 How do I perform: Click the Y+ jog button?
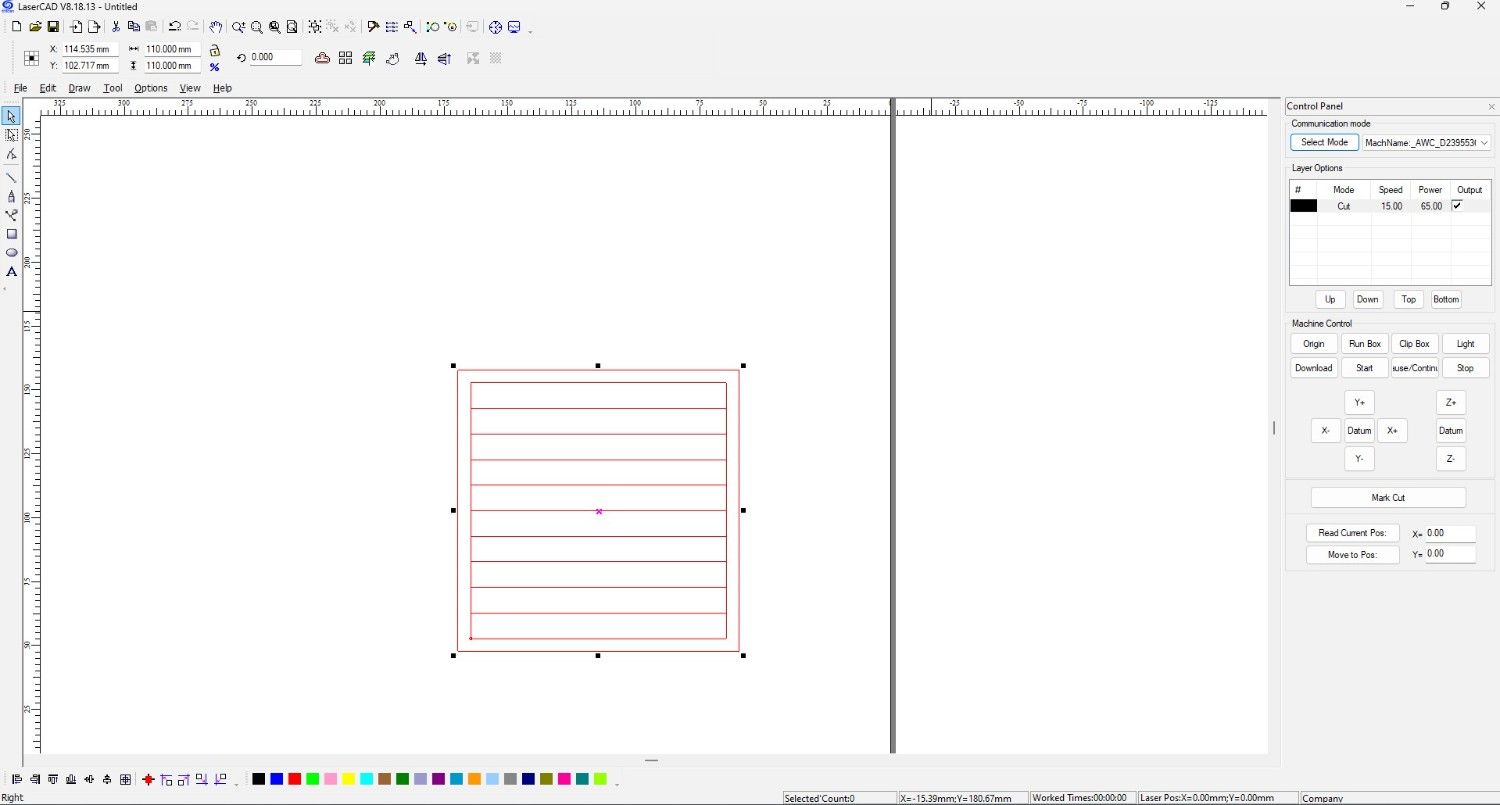tap(1359, 403)
